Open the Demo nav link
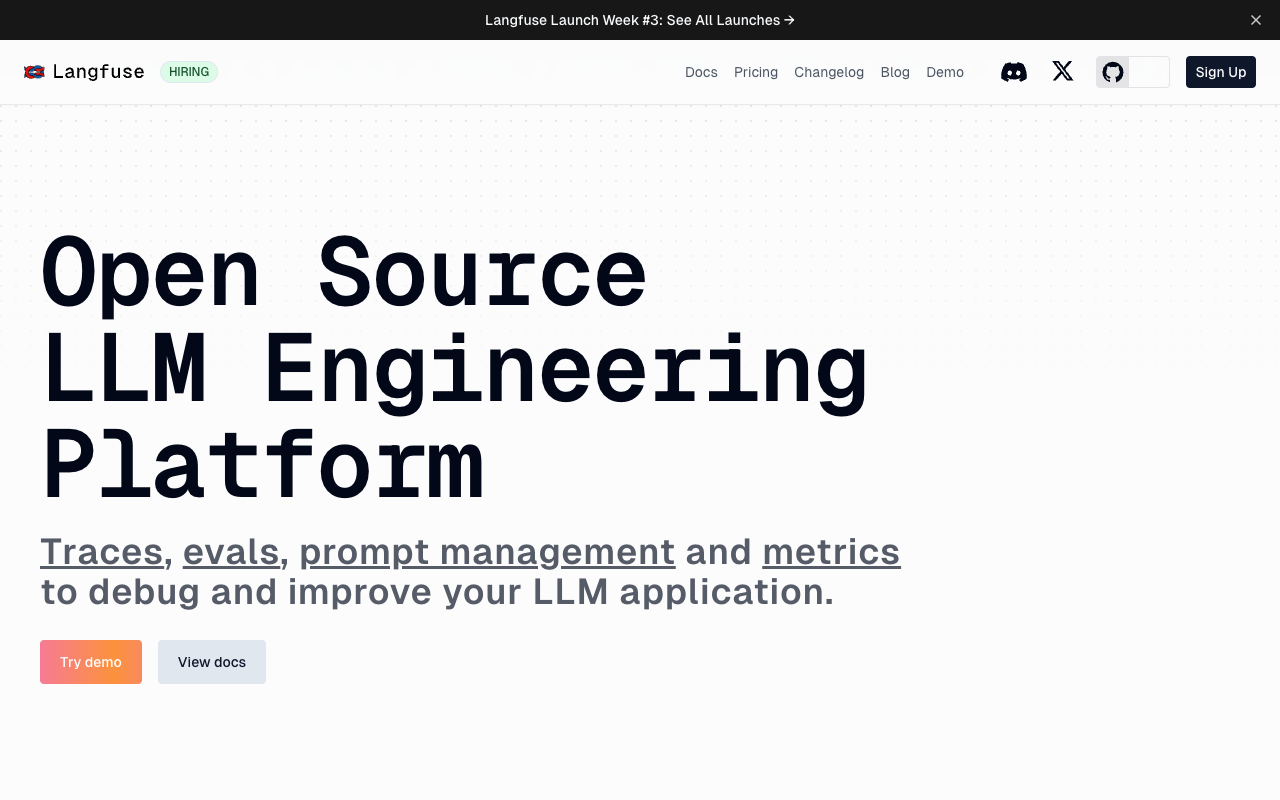Viewport: 1280px width, 800px height. pyautogui.click(x=945, y=72)
